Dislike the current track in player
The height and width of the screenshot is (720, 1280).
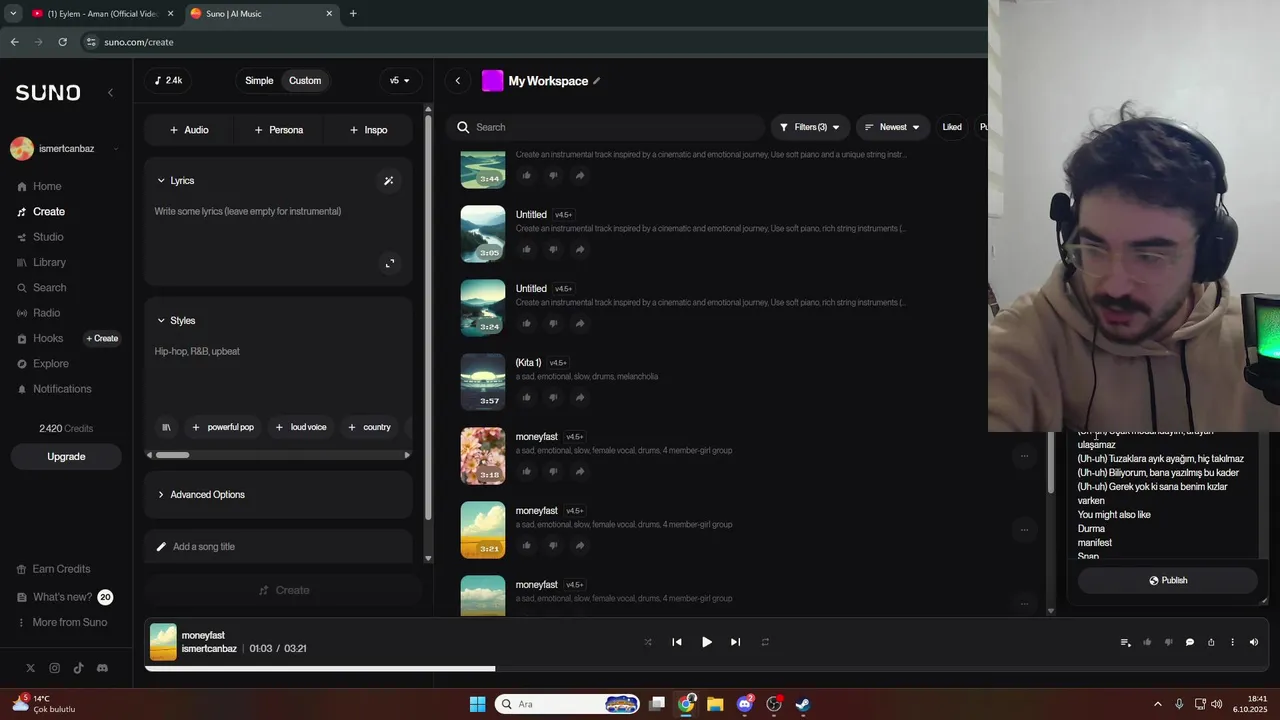click(x=1168, y=642)
